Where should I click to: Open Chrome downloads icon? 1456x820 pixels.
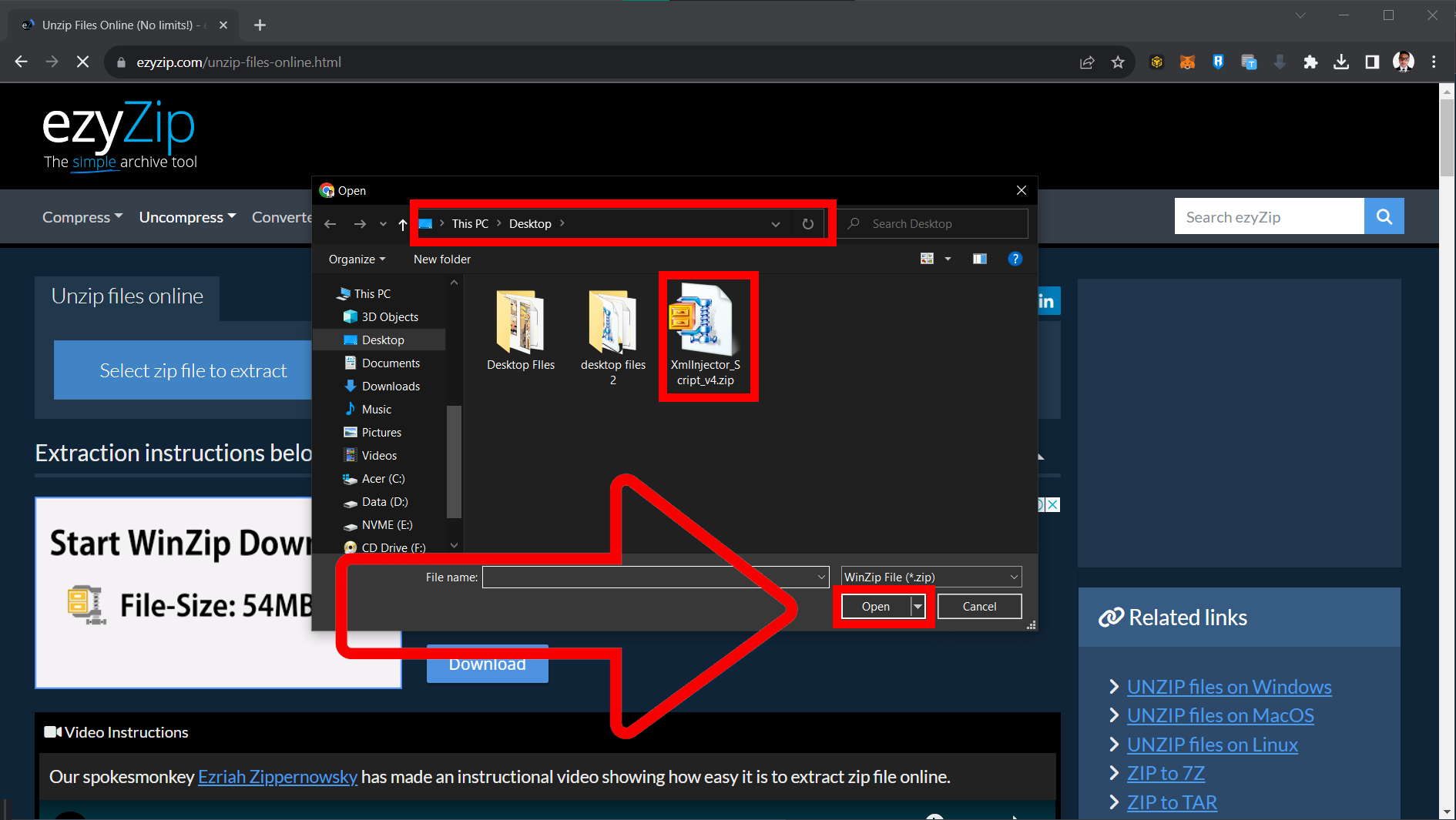pyautogui.click(x=1341, y=62)
